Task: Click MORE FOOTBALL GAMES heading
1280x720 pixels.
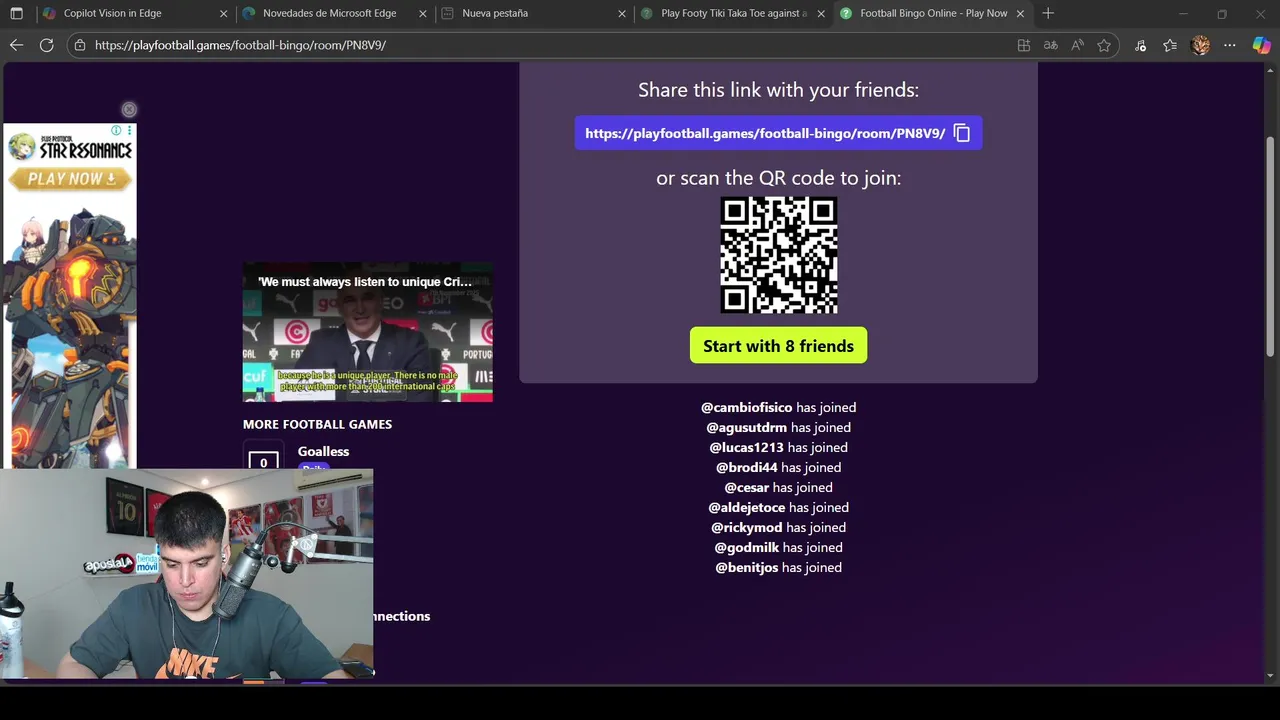Action: pyautogui.click(x=317, y=424)
